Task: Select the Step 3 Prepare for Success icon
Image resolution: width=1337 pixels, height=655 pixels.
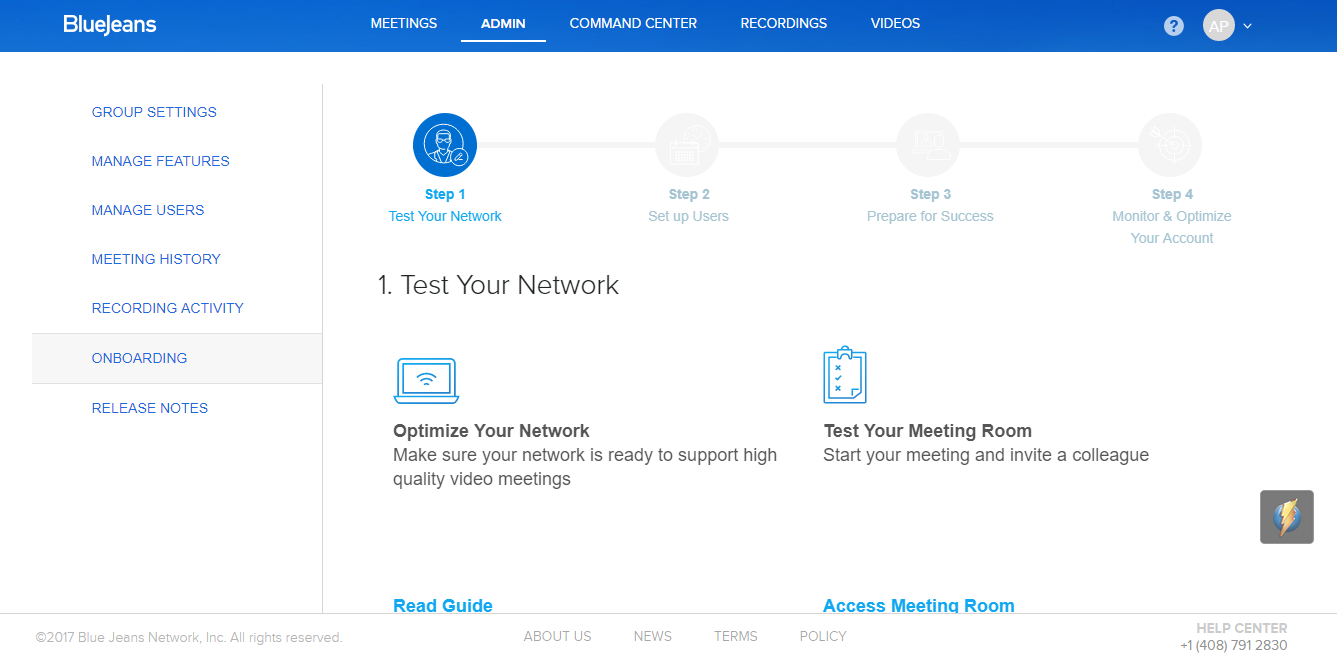Action: coord(928,145)
